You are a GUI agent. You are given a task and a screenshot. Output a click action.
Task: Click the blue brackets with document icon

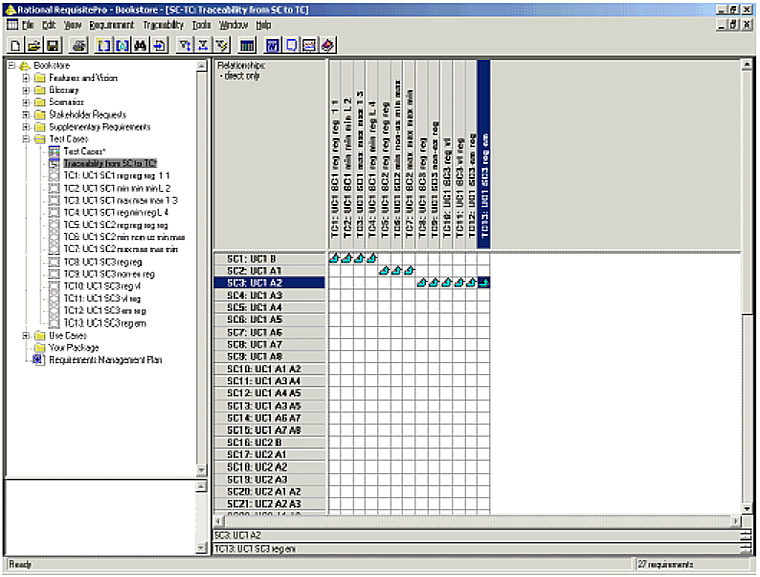coord(122,46)
